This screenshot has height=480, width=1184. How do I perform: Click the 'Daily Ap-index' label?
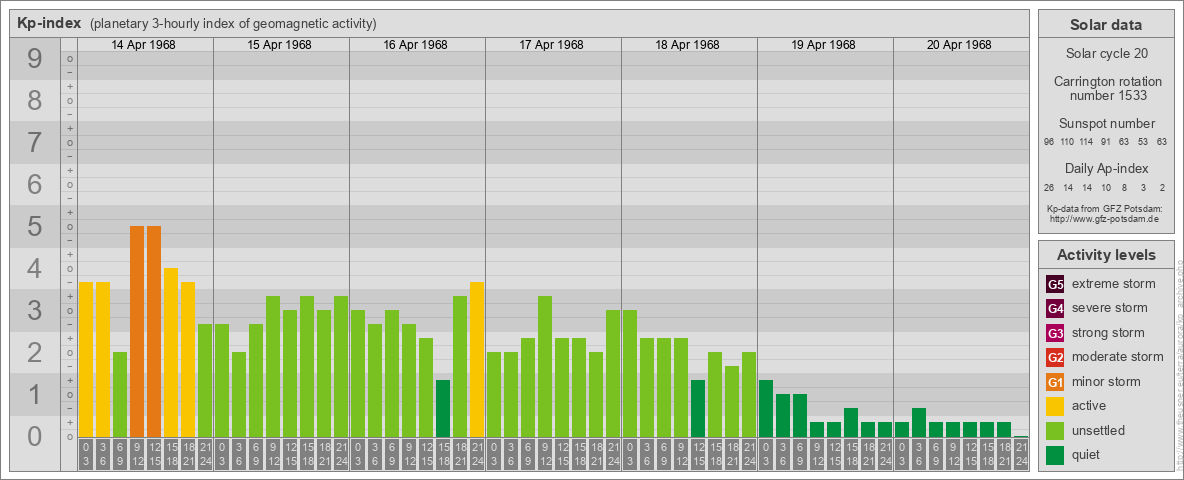[x=1106, y=169]
